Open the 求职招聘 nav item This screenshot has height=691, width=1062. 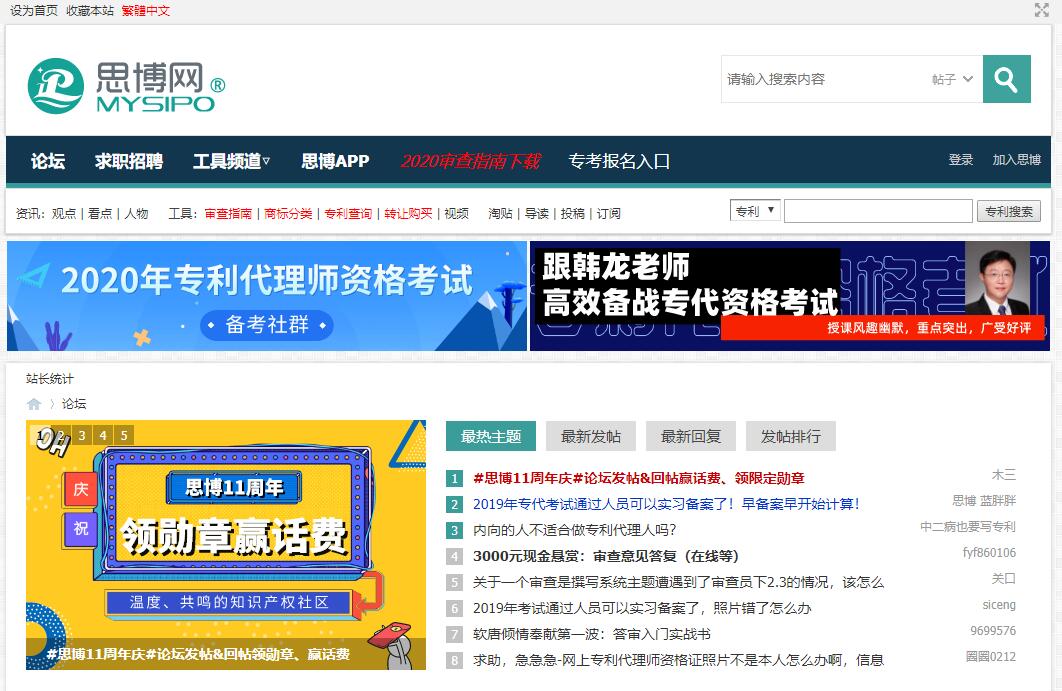pyautogui.click(x=129, y=161)
